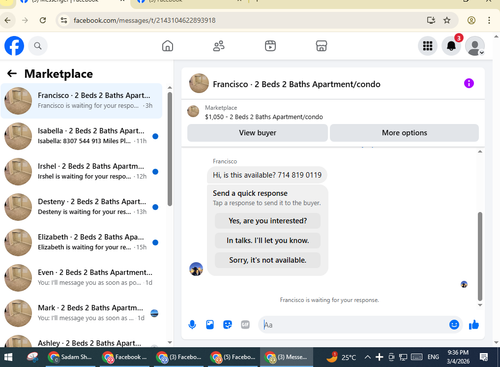Viewport: 500px width, 367px height.
Task: Open Windows Start button
Action: [x=8, y=357]
